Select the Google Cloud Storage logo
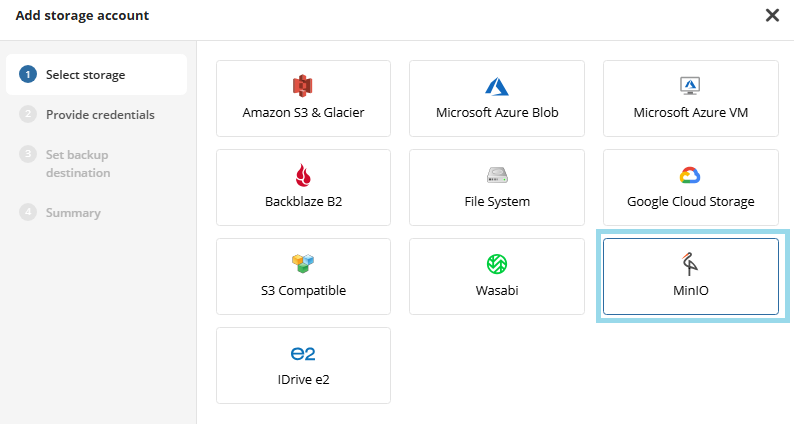The image size is (794, 424). (x=690, y=175)
